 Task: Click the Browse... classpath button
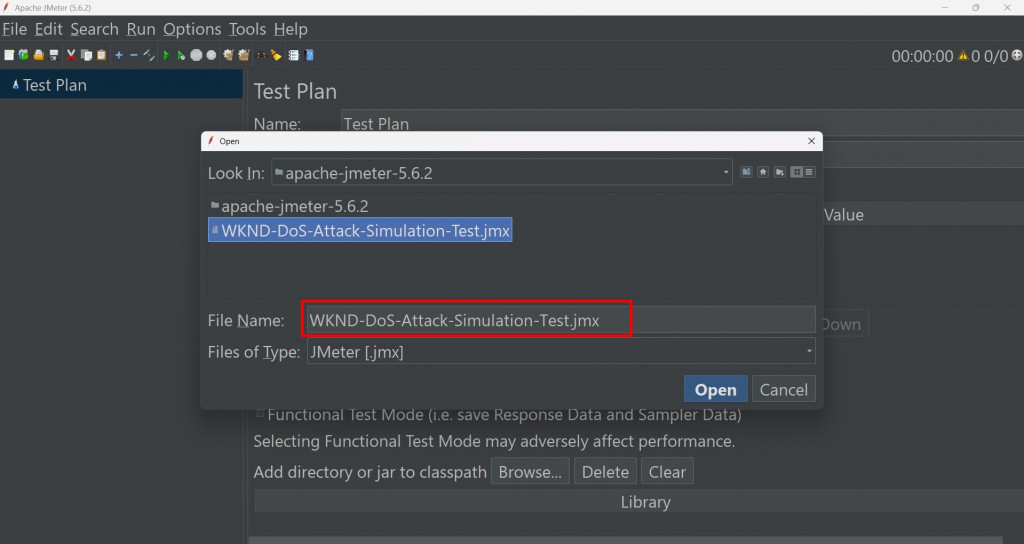tap(530, 472)
